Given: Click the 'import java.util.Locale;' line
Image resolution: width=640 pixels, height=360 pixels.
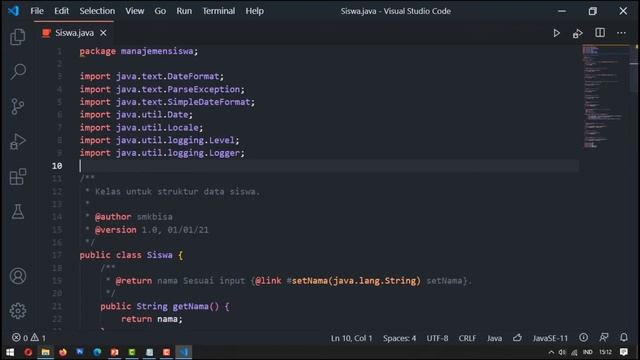Looking at the screenshot, I should pyautogui.click(x=141, y=127).
